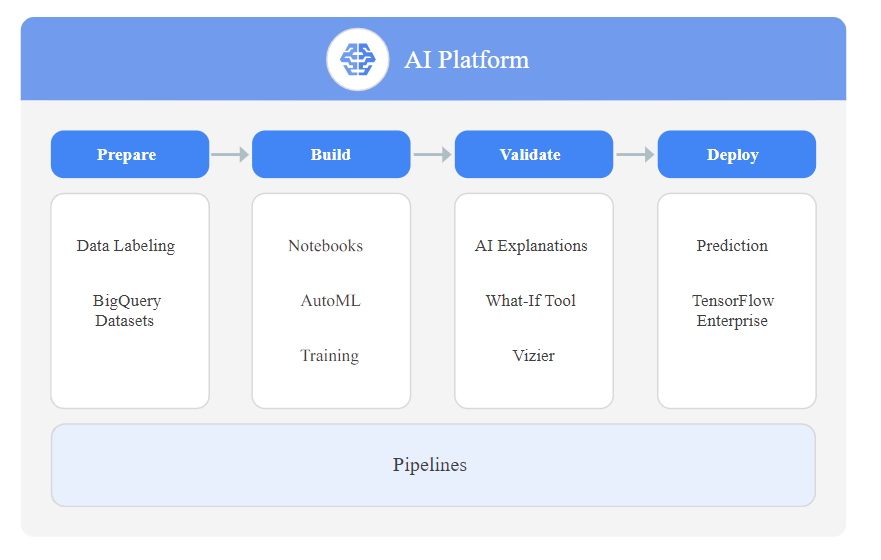
Task: Open BigQuery Datasets under Prepare
Action: click(x=126, y=311)
